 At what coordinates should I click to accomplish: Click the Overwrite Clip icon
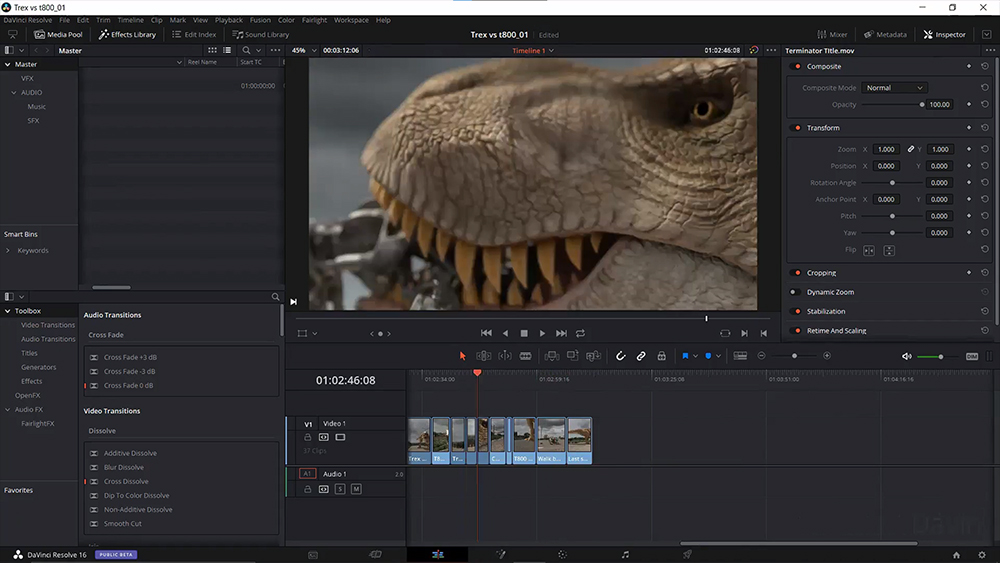click(x=573, y=356)
